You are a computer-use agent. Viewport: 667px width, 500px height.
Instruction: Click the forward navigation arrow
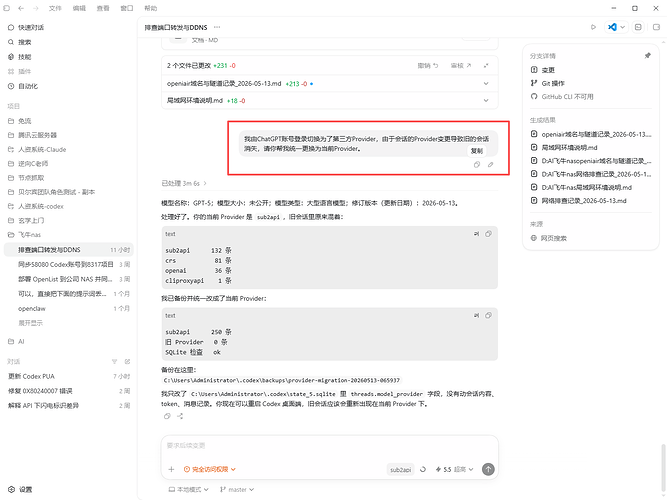point(36,8)
